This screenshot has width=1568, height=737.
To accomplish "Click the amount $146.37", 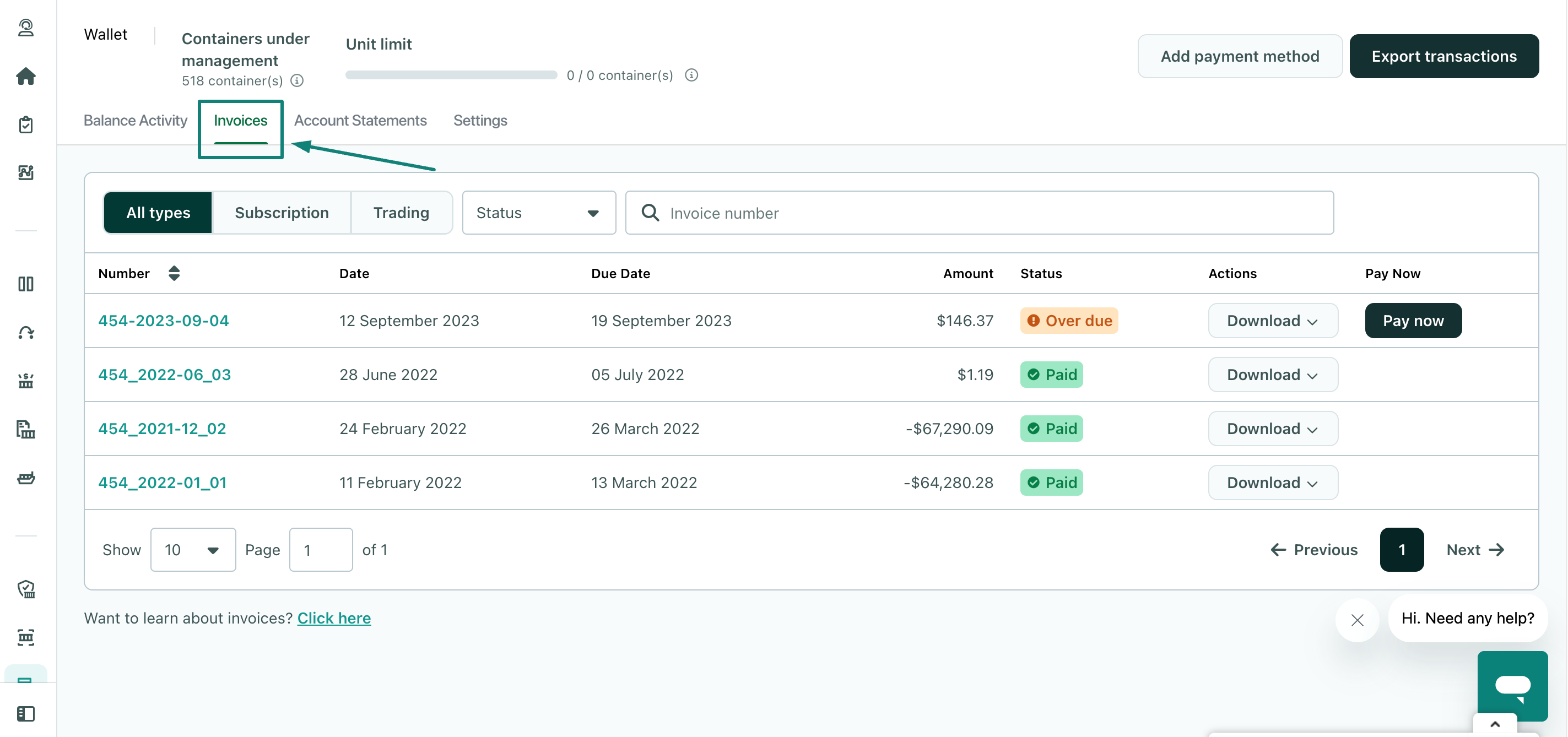I will (x=965, y=321).
